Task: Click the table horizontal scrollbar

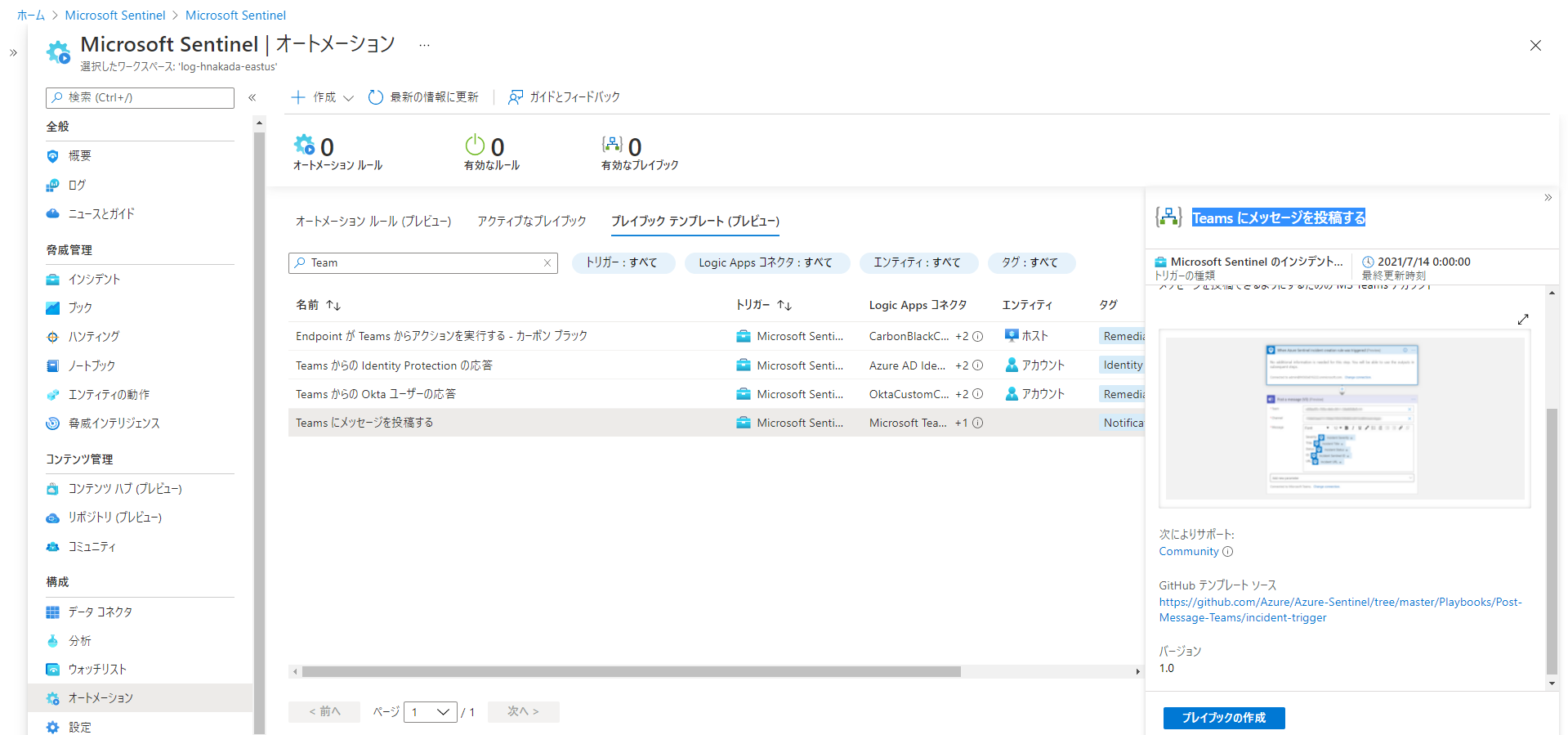Action: (631, 672)
